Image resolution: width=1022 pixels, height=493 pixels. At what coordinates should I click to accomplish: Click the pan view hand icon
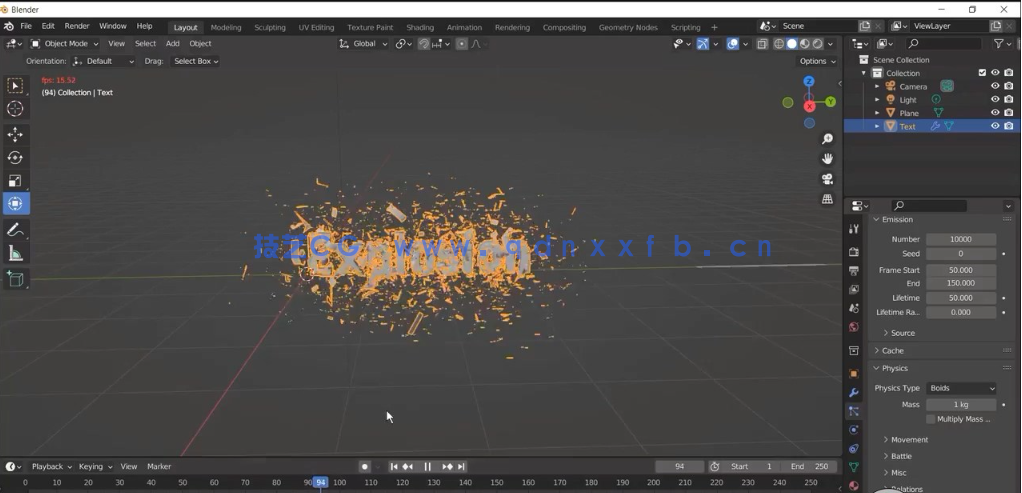(x=827, y=159)
